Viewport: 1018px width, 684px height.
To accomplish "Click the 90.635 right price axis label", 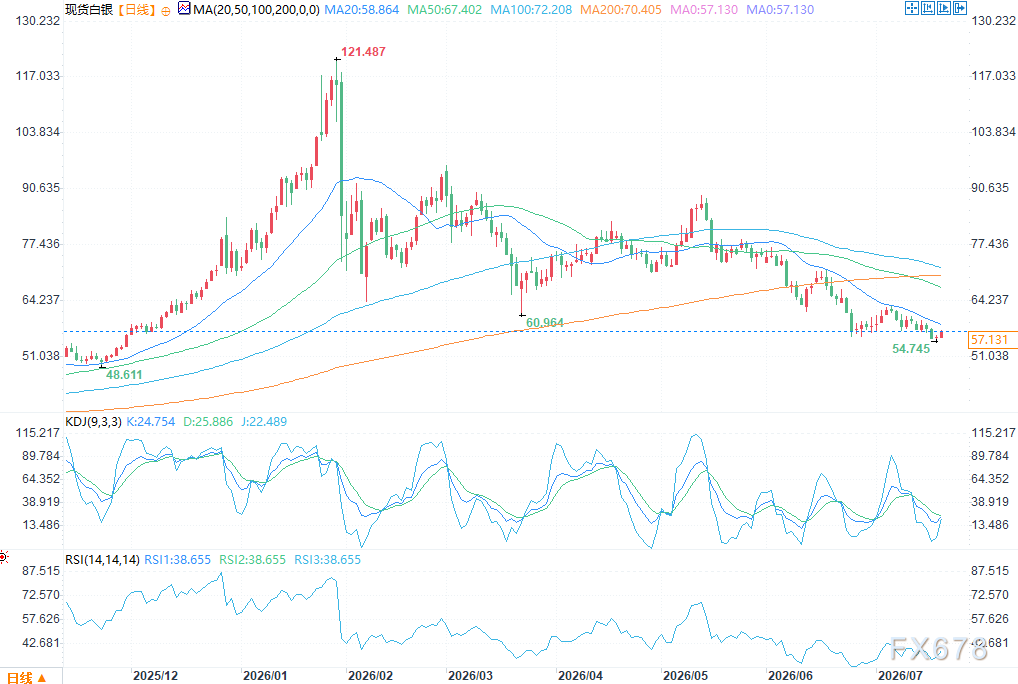I will (990, 188).
